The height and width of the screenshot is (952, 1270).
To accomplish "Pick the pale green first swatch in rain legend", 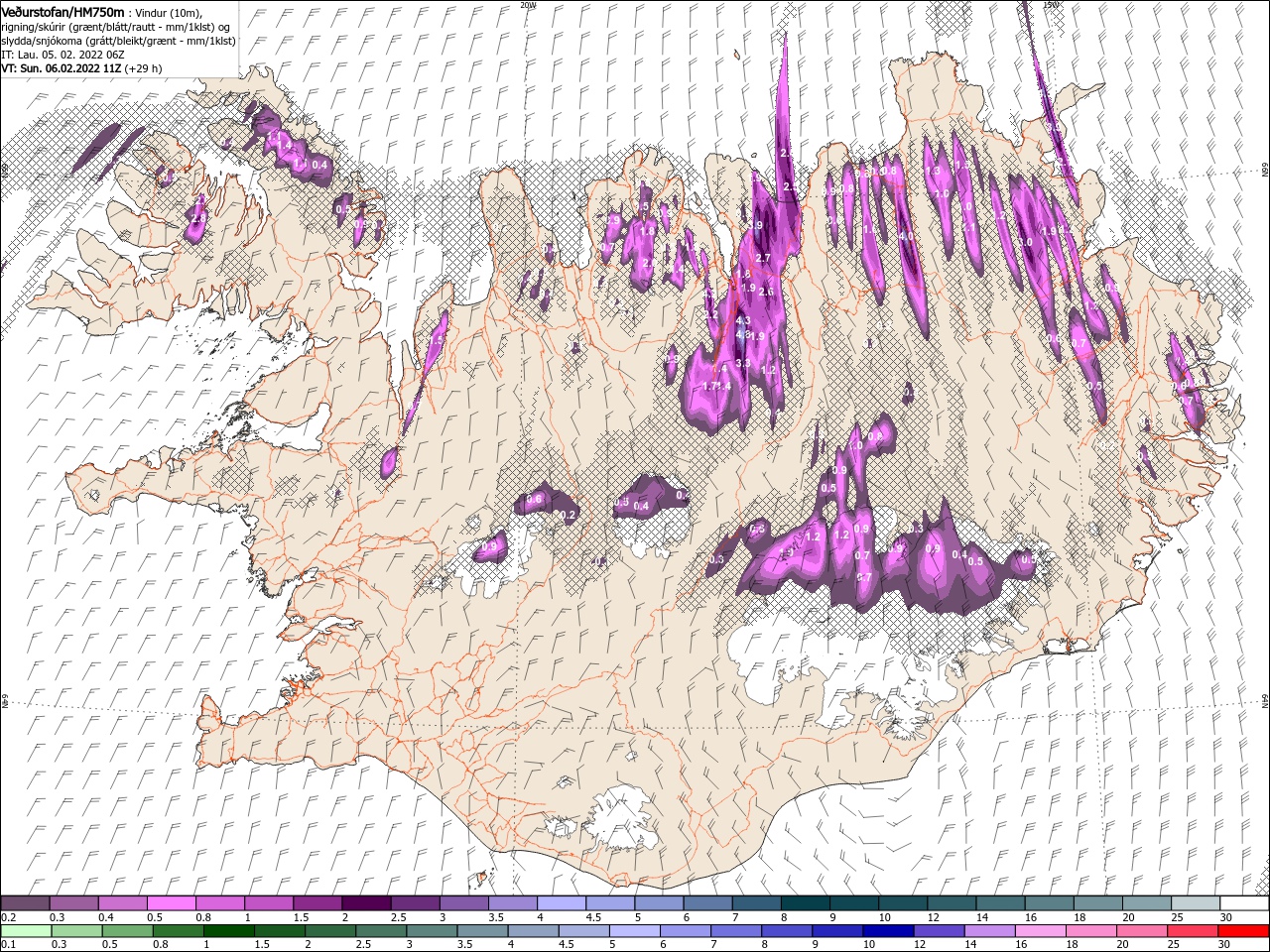I will point(25,931).
